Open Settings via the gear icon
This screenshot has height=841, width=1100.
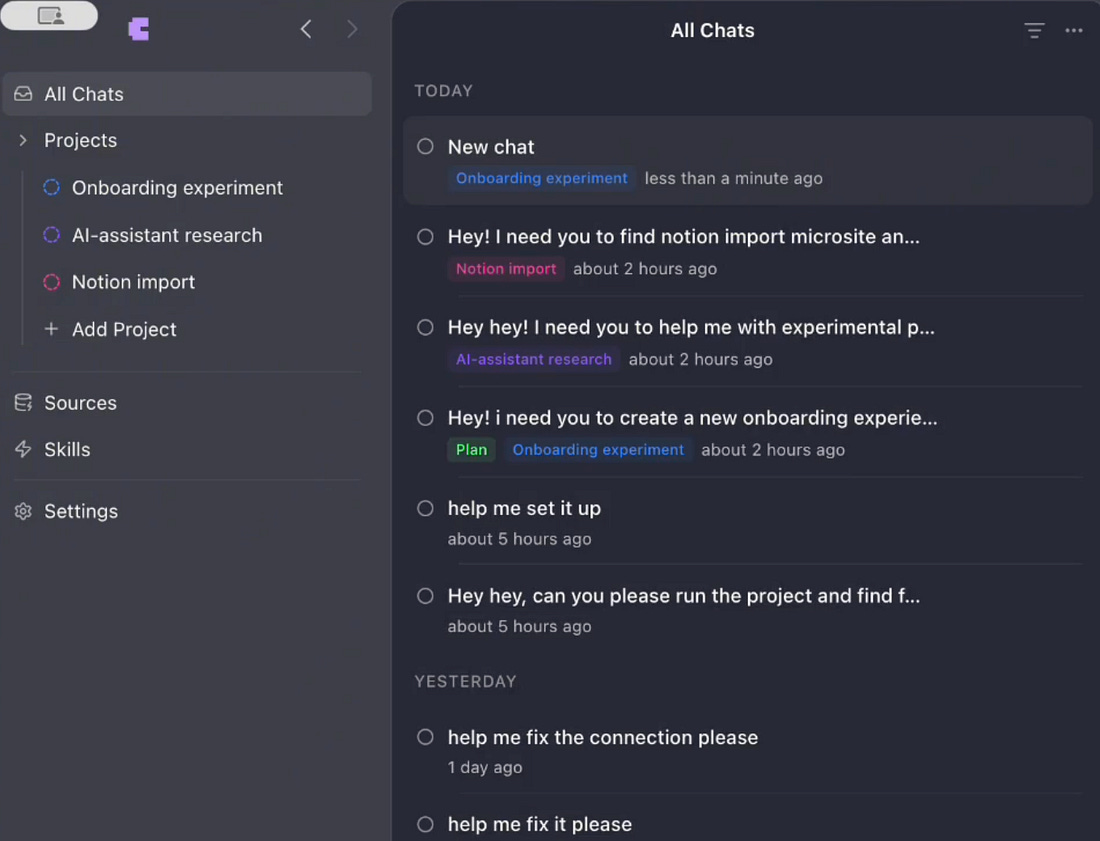(x=23, y=511)
